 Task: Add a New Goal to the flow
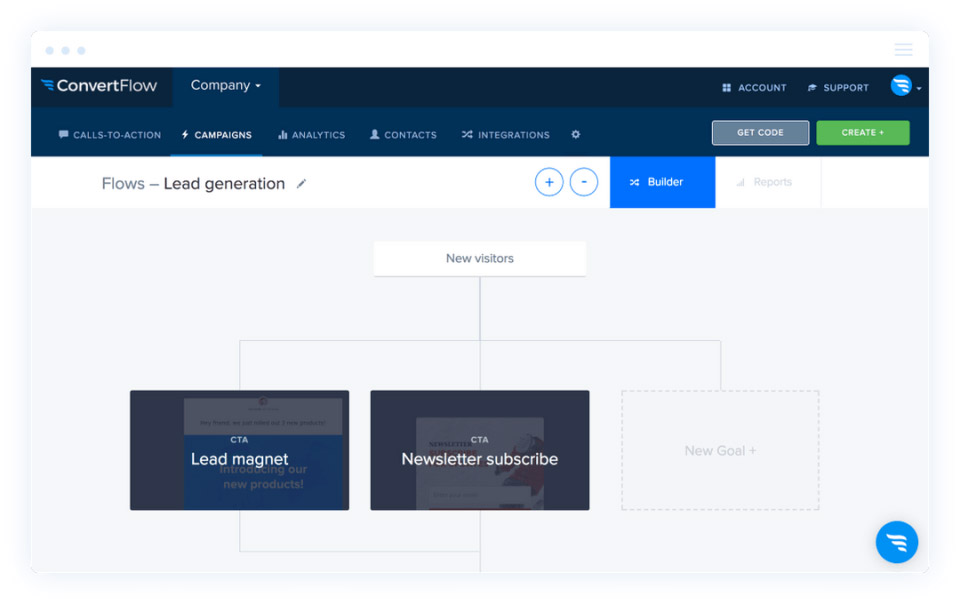[x=720, y=450]
